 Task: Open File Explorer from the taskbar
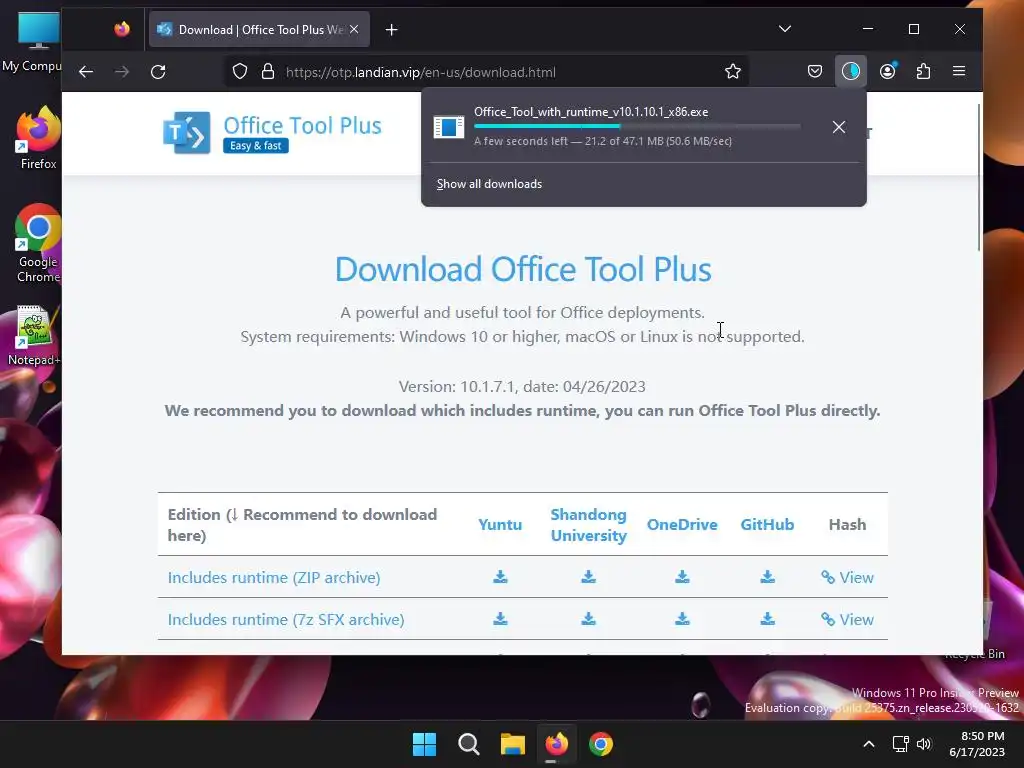(x=513, y=744)
